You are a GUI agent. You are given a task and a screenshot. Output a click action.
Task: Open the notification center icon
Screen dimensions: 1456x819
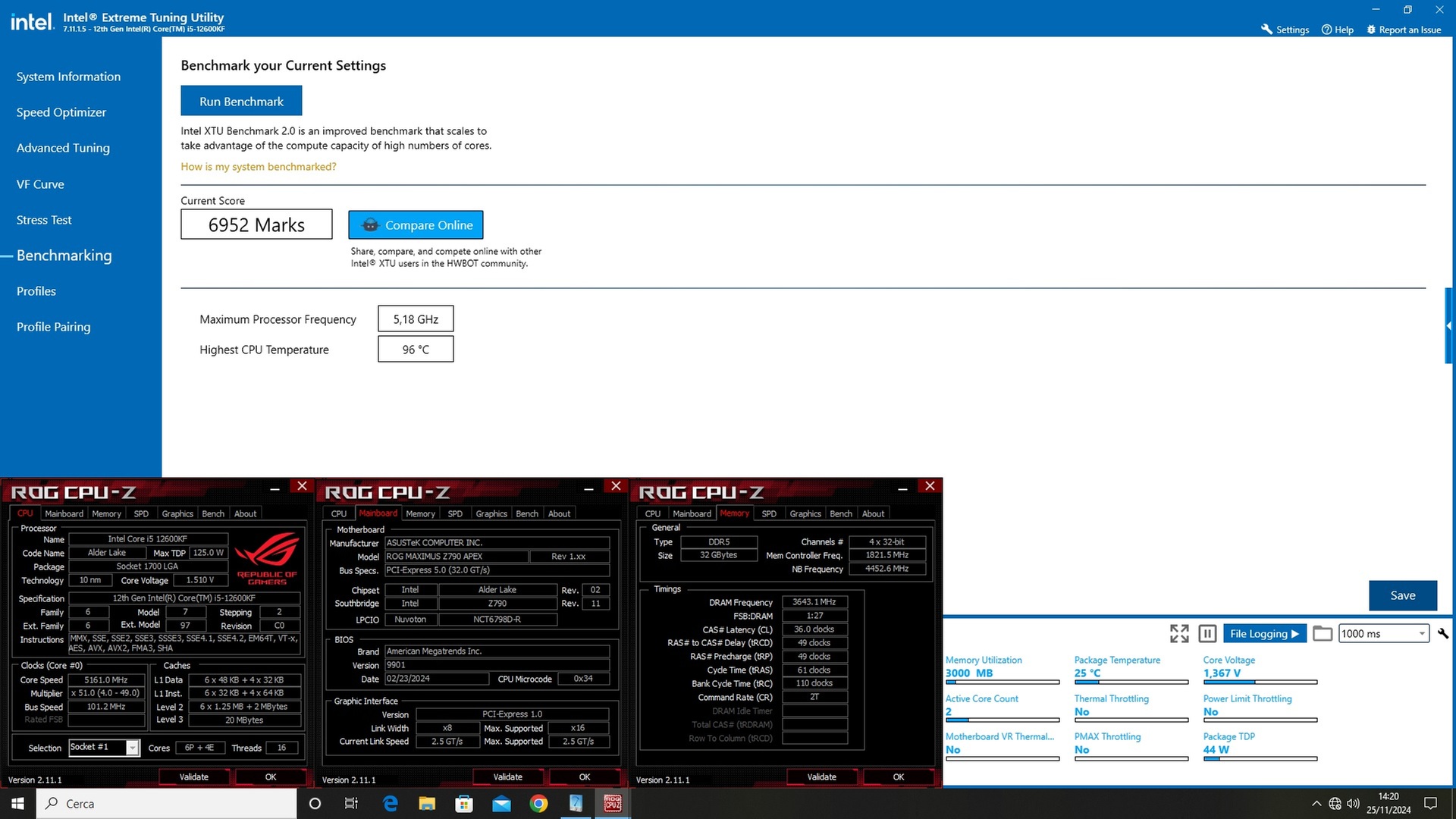pos(1431,803)
